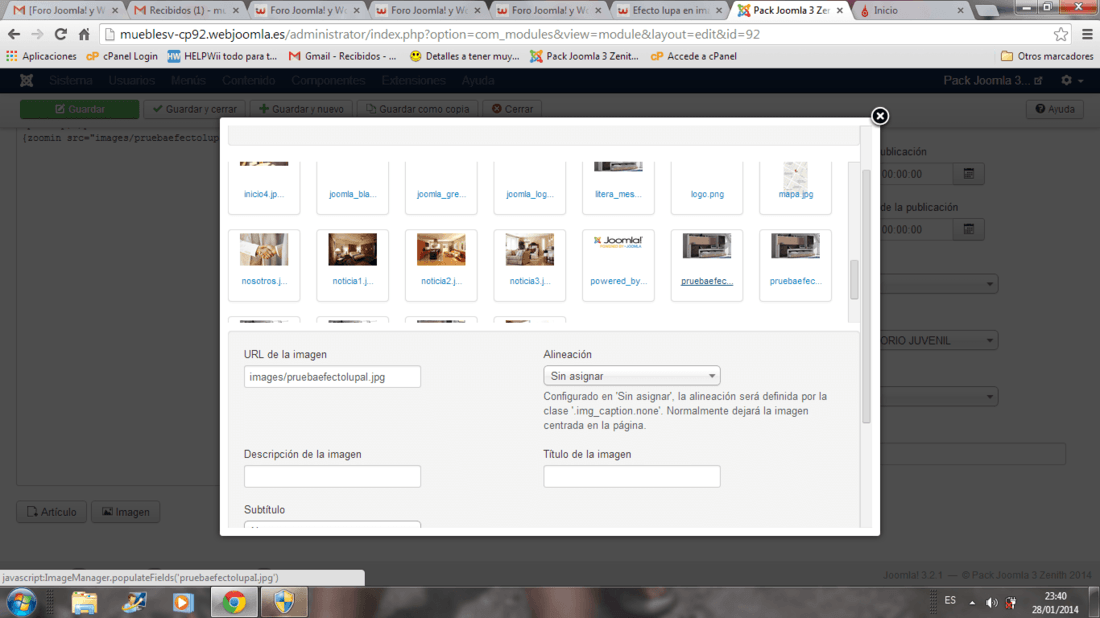Open the Detalles a tener muy... bookmark
The width and height of the screenshot is (1100, 618).
[464, 56]
